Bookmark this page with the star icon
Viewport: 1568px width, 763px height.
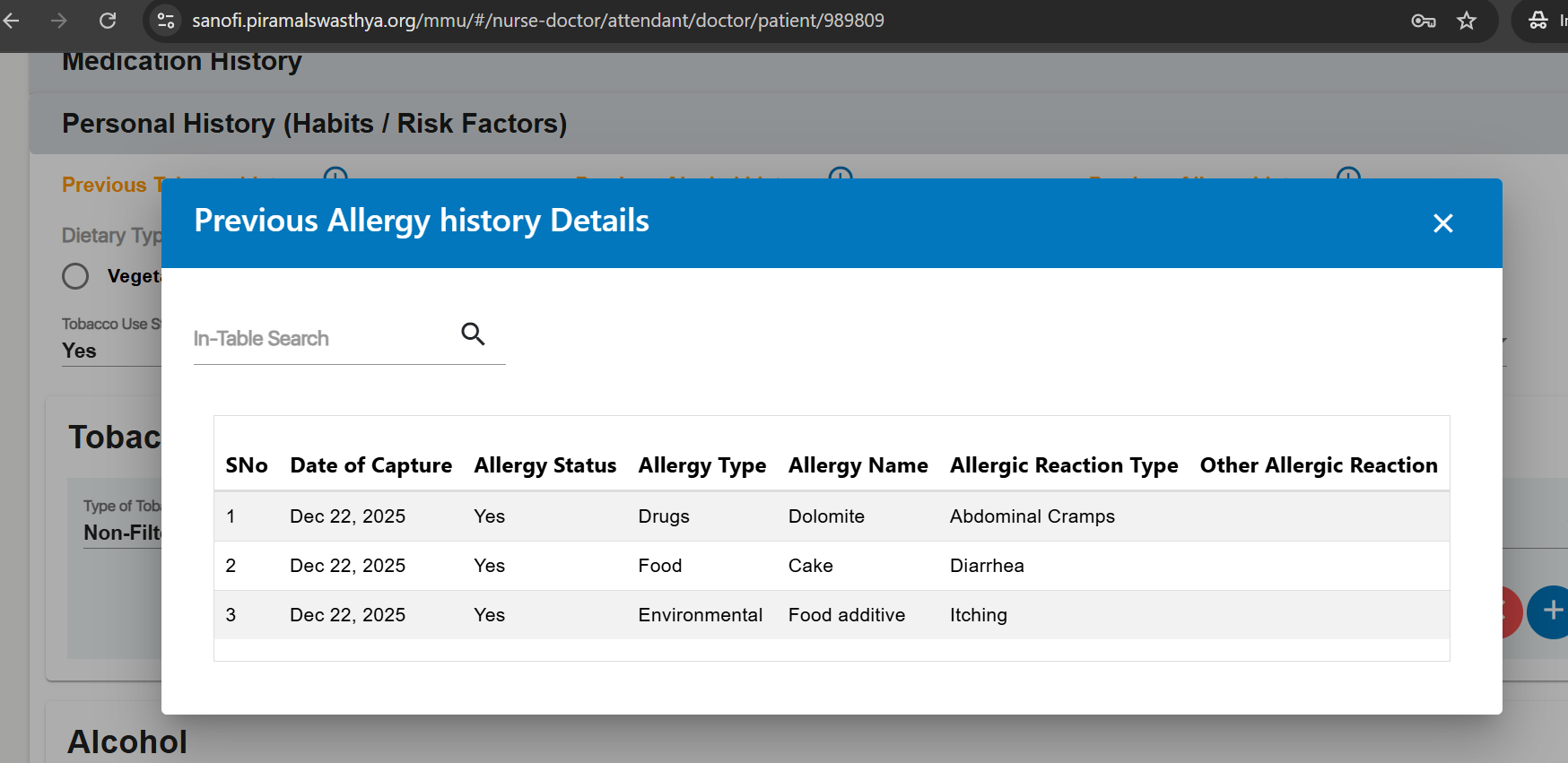click(x=1467, y=21)
